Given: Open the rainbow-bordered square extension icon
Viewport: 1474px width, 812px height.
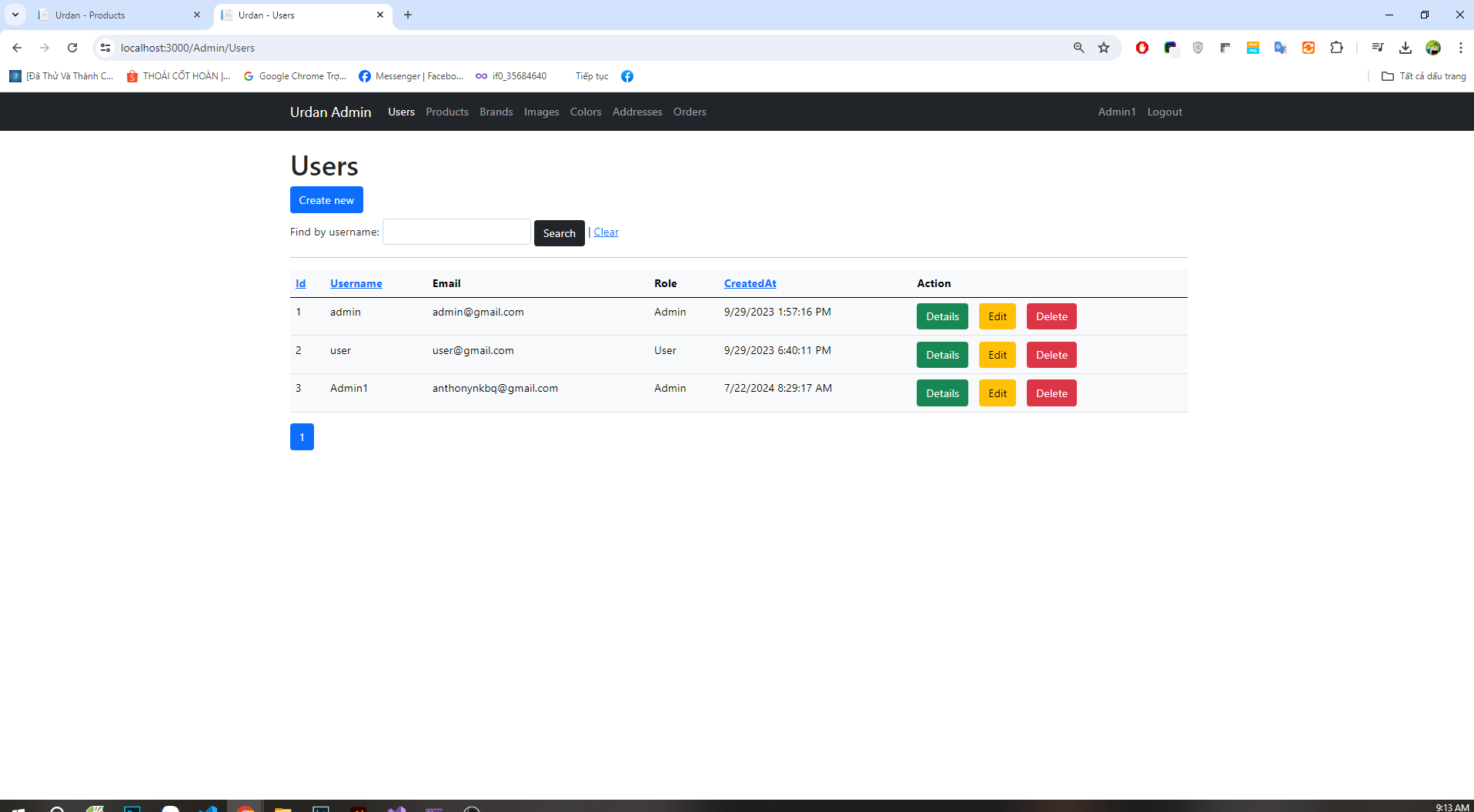Looking at the screenshot, I should coord(1170,48).
